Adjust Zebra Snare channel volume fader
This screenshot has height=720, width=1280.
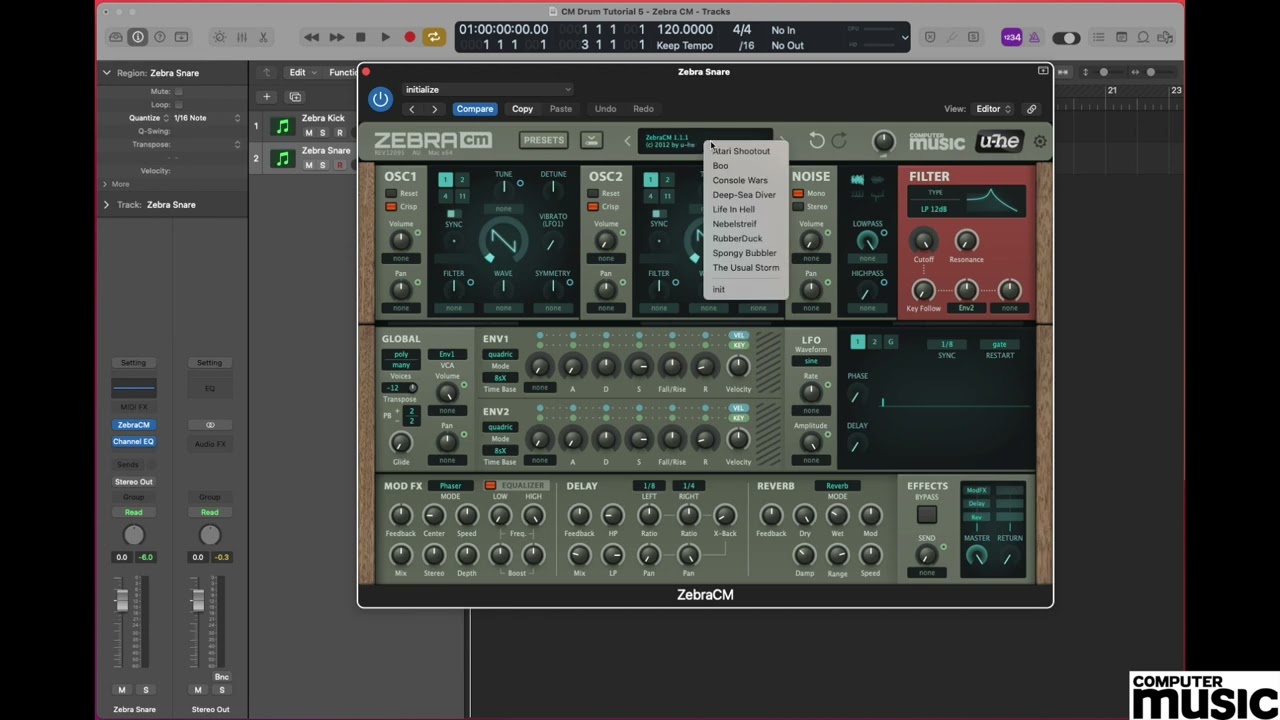click(x=122, y=600)
